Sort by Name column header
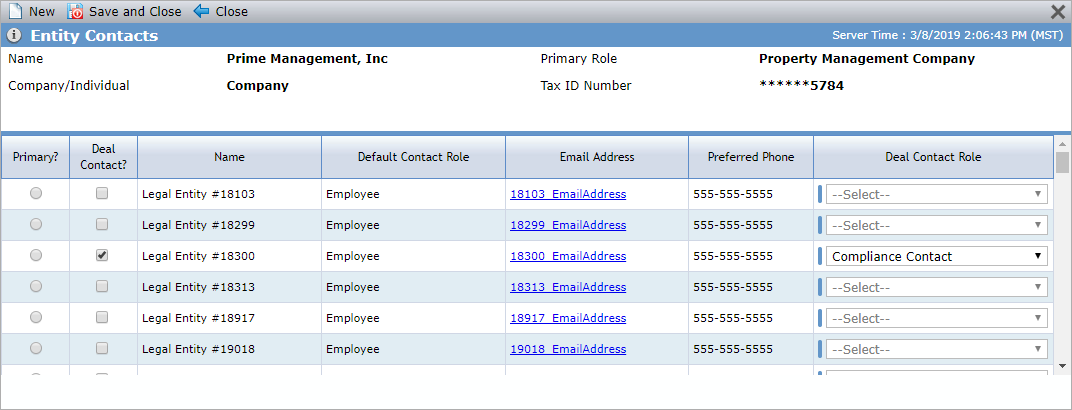Image resolution: width=1072 pixels, height=410 pixels. tap(229, 157)
